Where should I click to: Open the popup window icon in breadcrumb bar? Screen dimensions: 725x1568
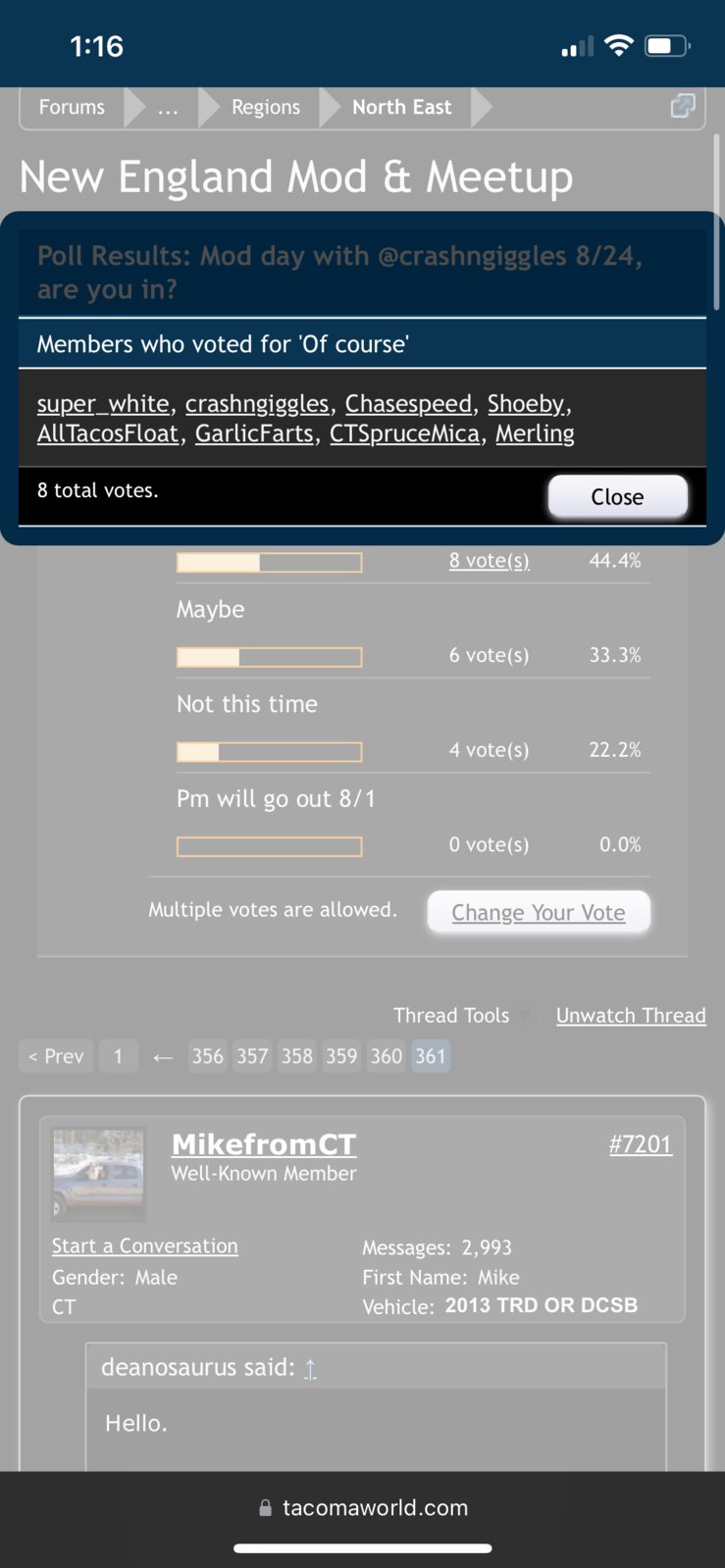[682, 106]
